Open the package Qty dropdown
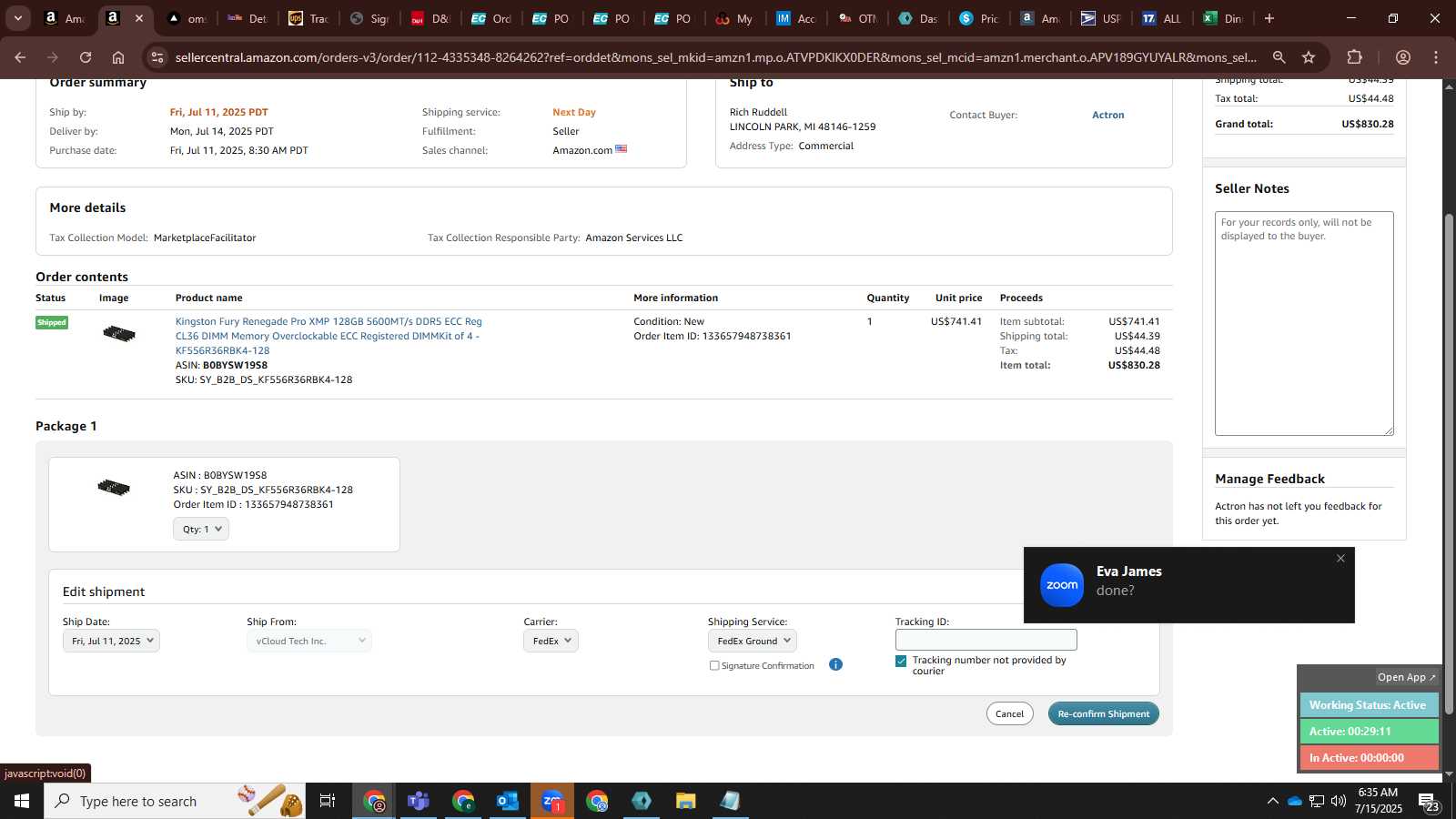 [x=201, y=529]
